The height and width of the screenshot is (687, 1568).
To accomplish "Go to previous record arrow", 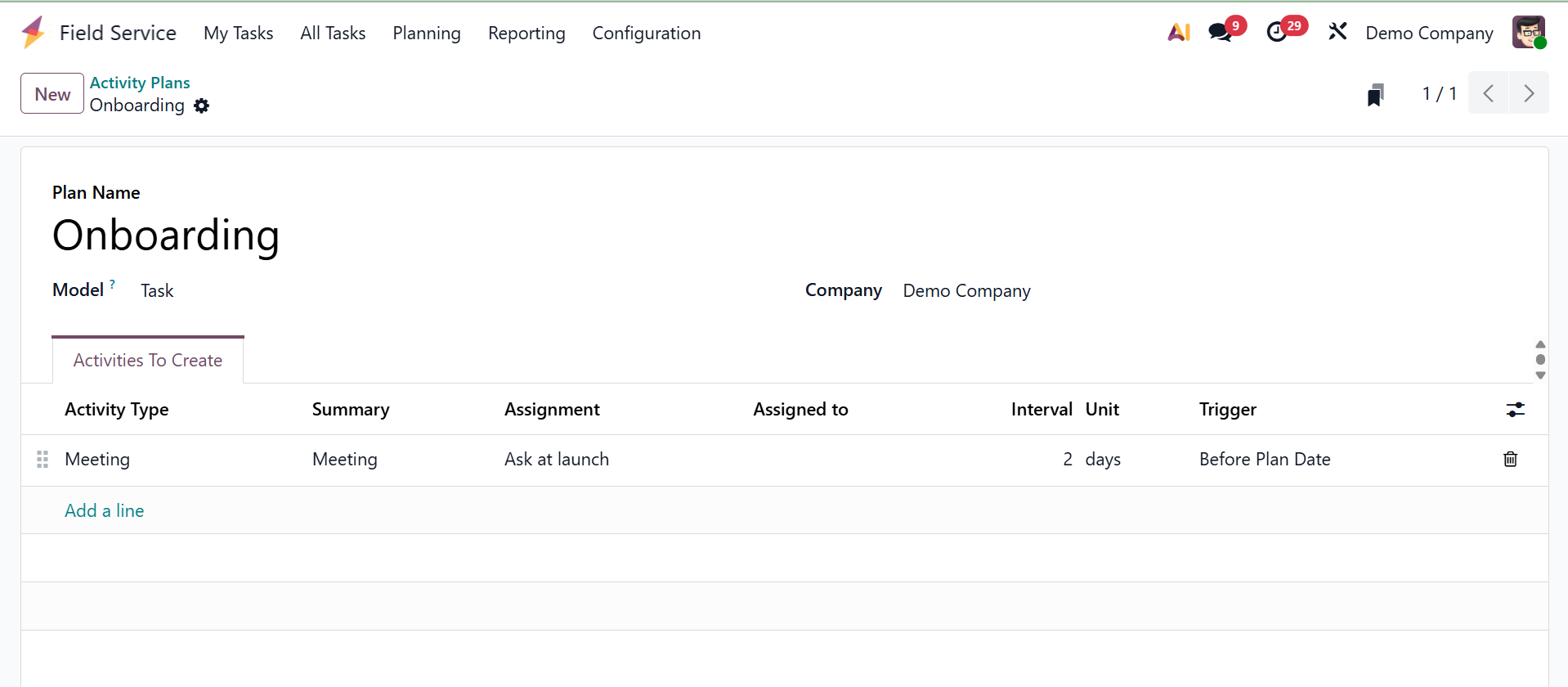I will coord(1489,93).
